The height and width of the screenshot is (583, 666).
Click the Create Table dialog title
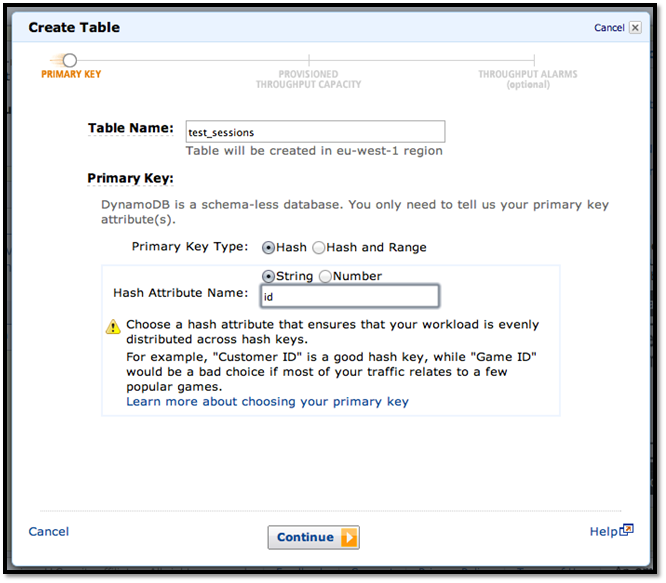point(74,27)
